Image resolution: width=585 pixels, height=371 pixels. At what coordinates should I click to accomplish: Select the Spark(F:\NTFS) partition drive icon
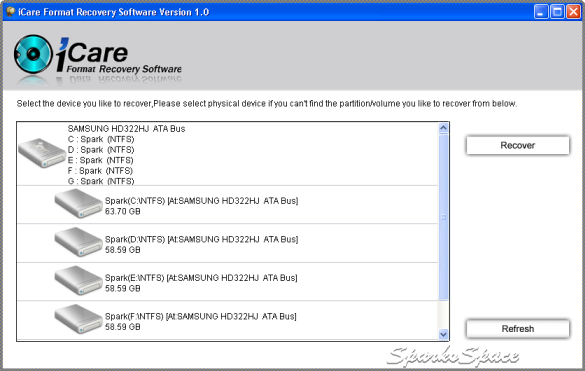tap(78, 319)
